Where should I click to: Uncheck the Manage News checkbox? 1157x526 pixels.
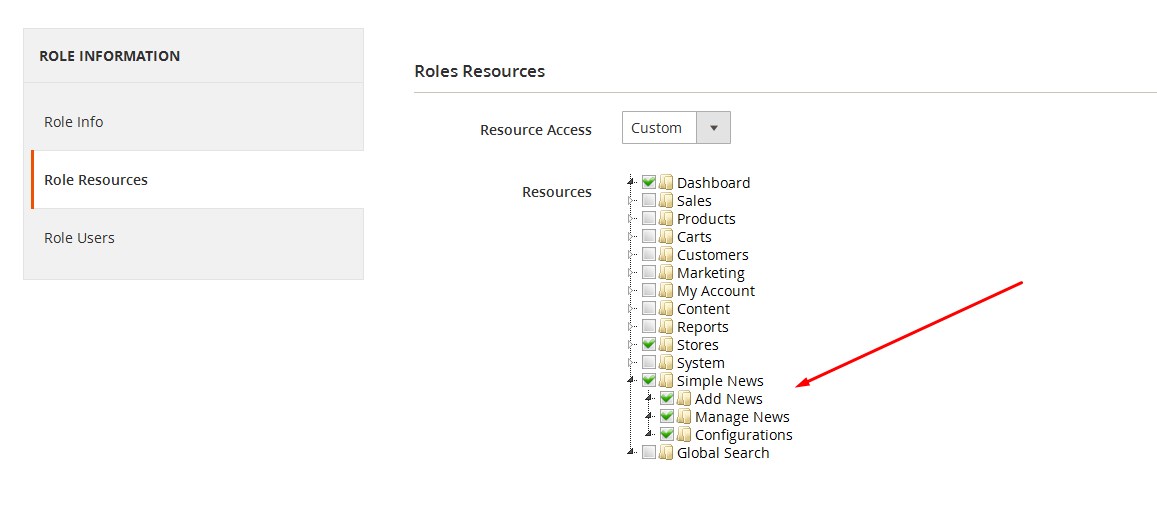(666, 415)
